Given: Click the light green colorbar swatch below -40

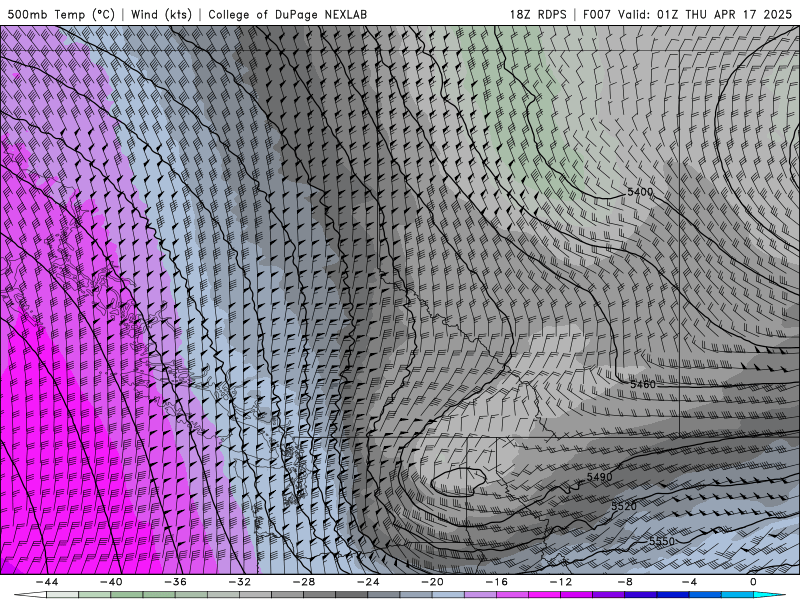Looking at the screenshot, I should (94, 595).
